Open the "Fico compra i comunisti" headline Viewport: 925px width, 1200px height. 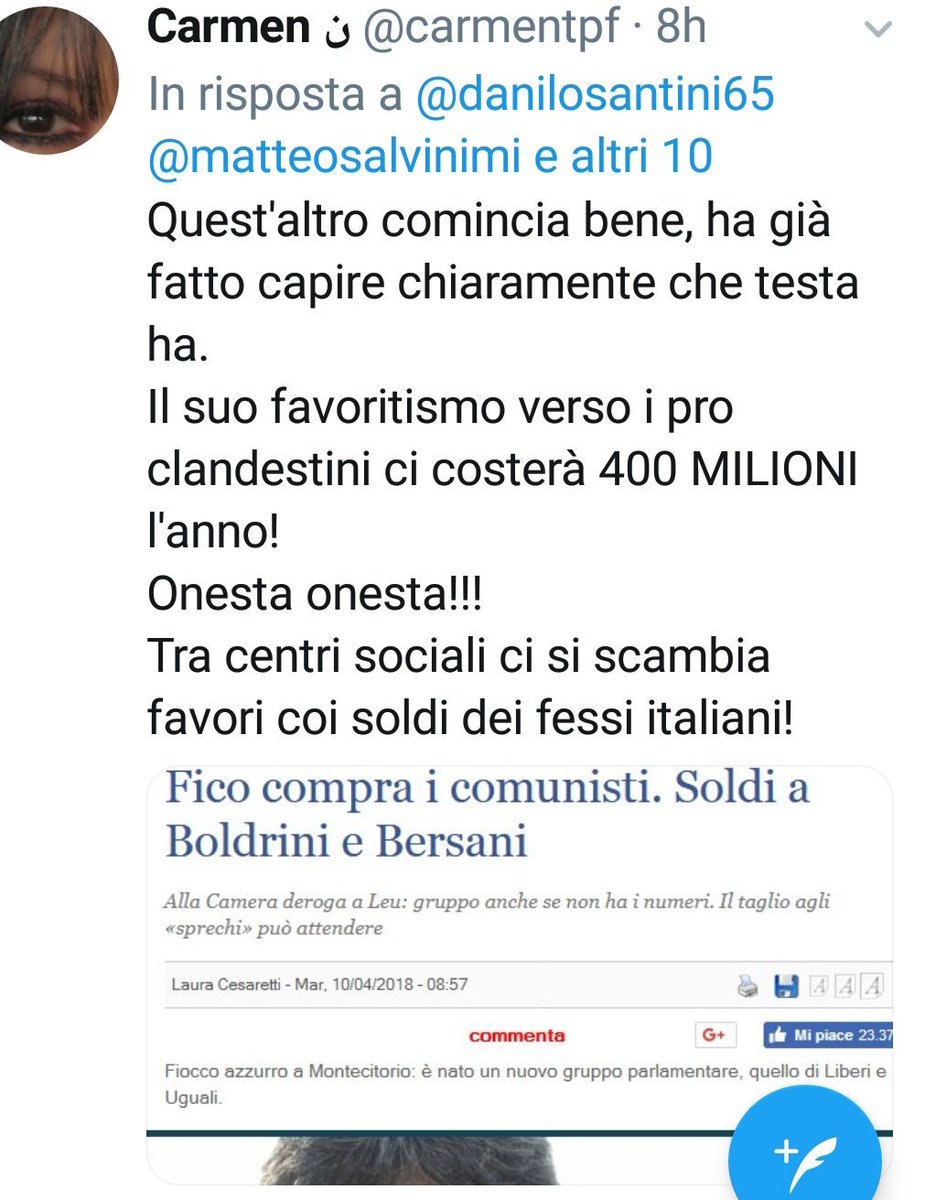tap(487, 814)
